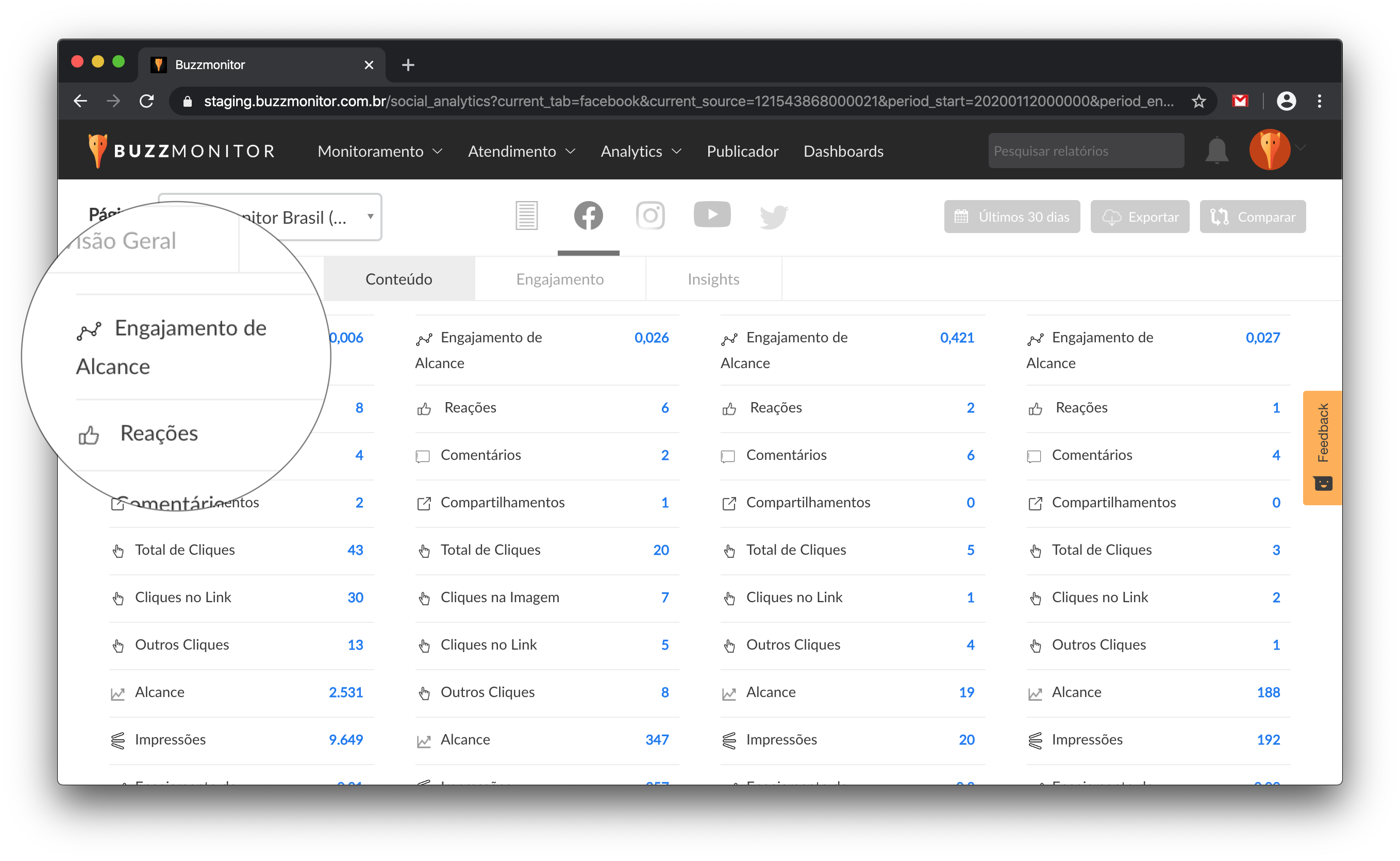Open the Facebook analytics icon tab
This screenshot has height=861, width=1400.
(588, 216)
